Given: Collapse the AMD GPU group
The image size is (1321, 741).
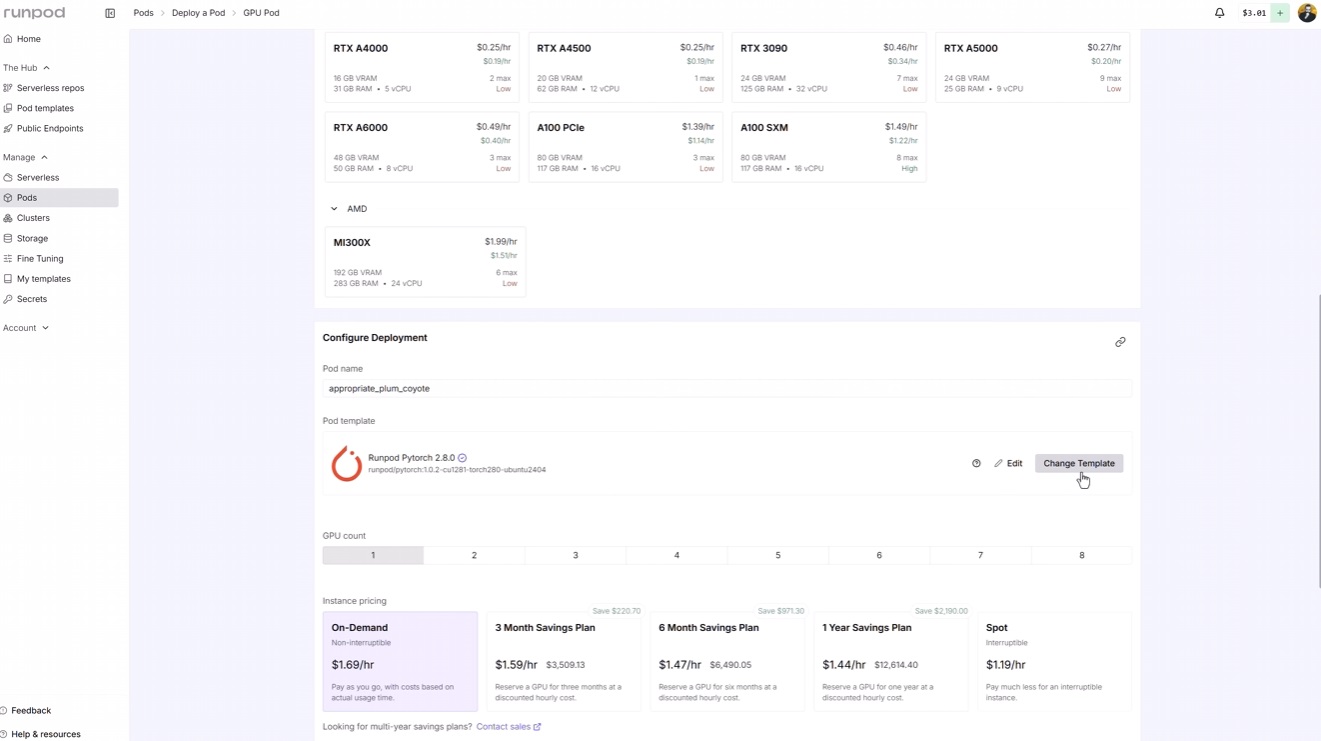Looking at the screenshot, I should 334,209.
